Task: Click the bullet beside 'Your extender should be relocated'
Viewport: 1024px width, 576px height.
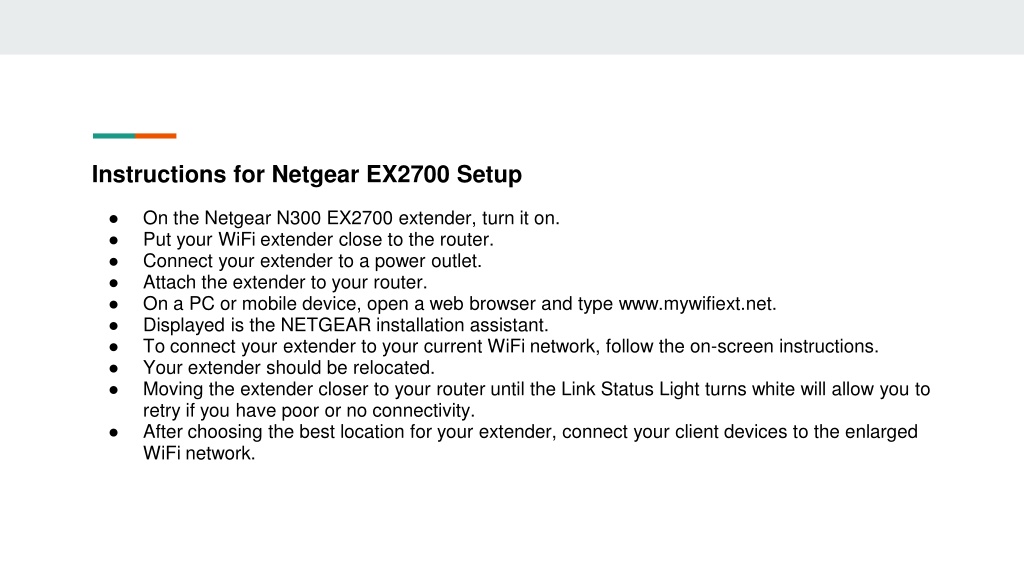Action: pos(114,369)
